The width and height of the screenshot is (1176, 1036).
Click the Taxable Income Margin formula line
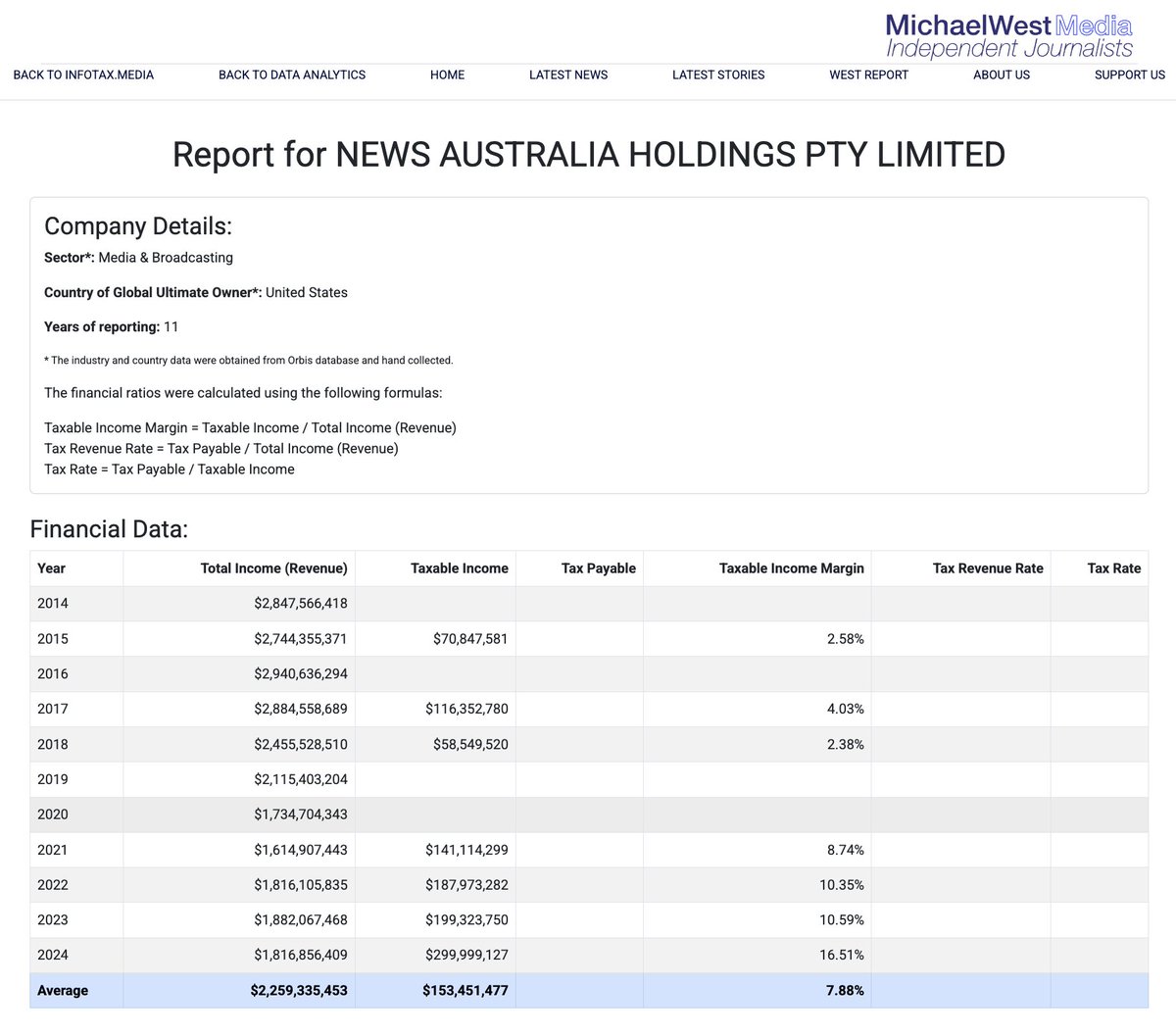pos(250,427)
